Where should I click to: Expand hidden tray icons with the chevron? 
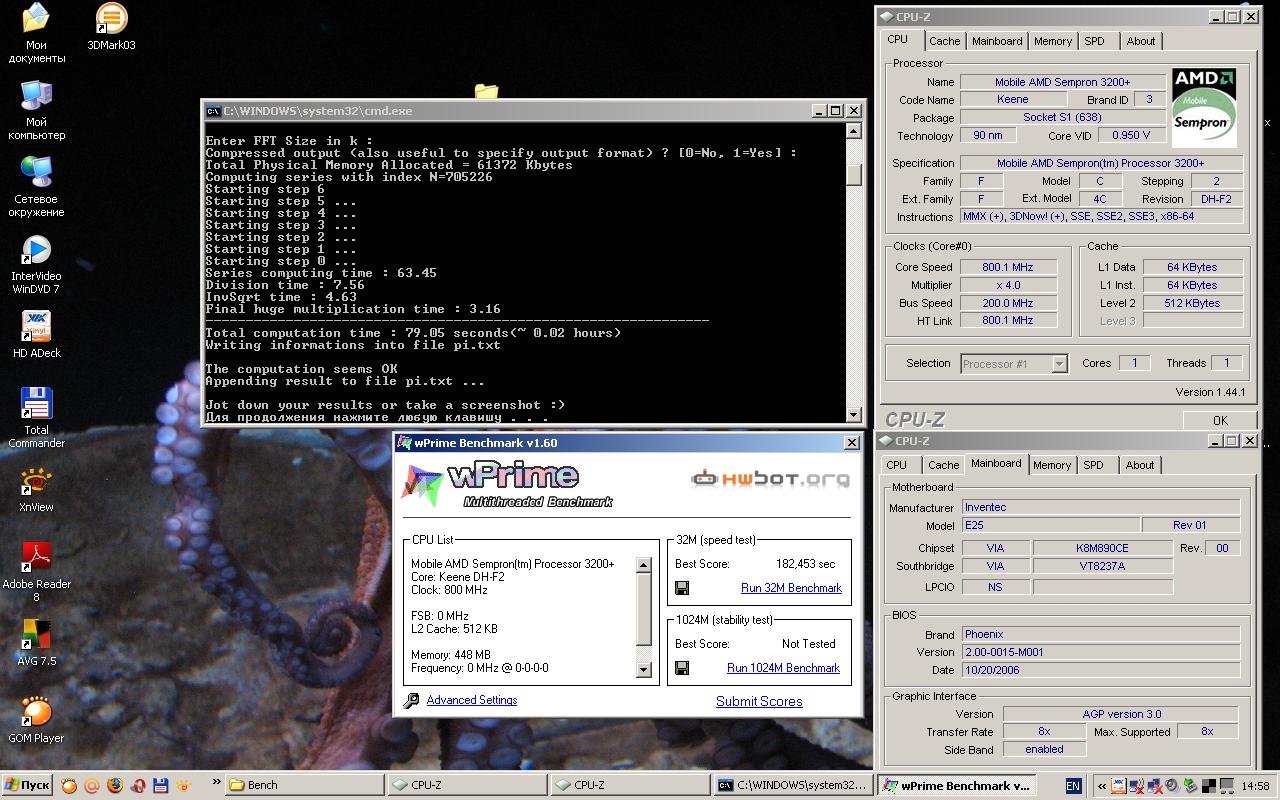pyautogui.click(x=1102, y=786)
